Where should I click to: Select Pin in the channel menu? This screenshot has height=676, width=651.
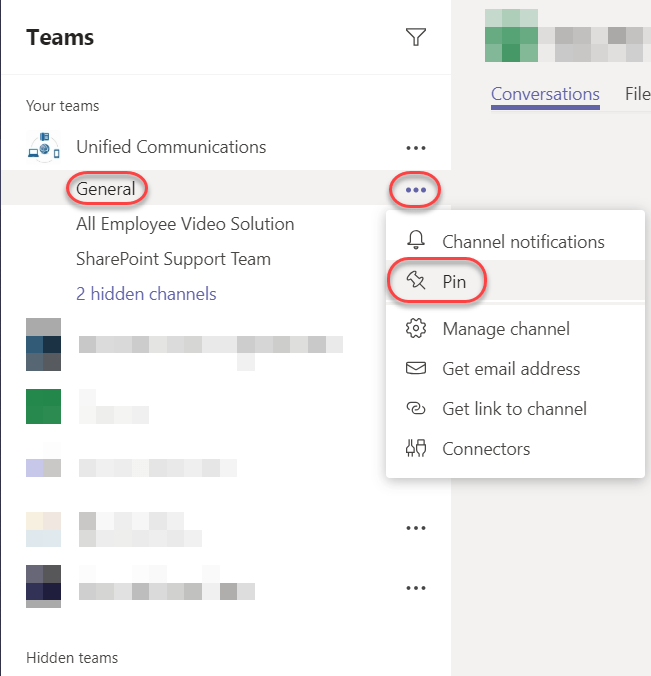[515, 281]
